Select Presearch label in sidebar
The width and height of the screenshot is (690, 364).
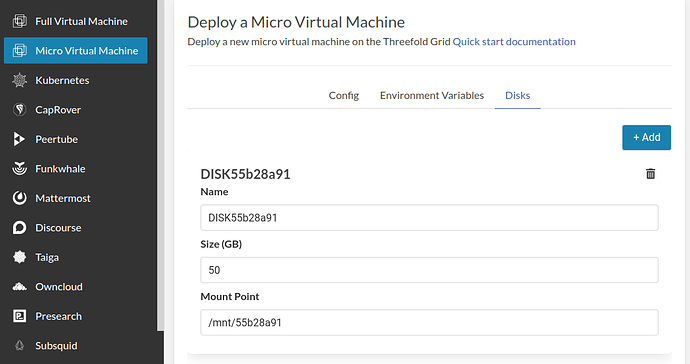pyautogui.click(x=59, y=316)
